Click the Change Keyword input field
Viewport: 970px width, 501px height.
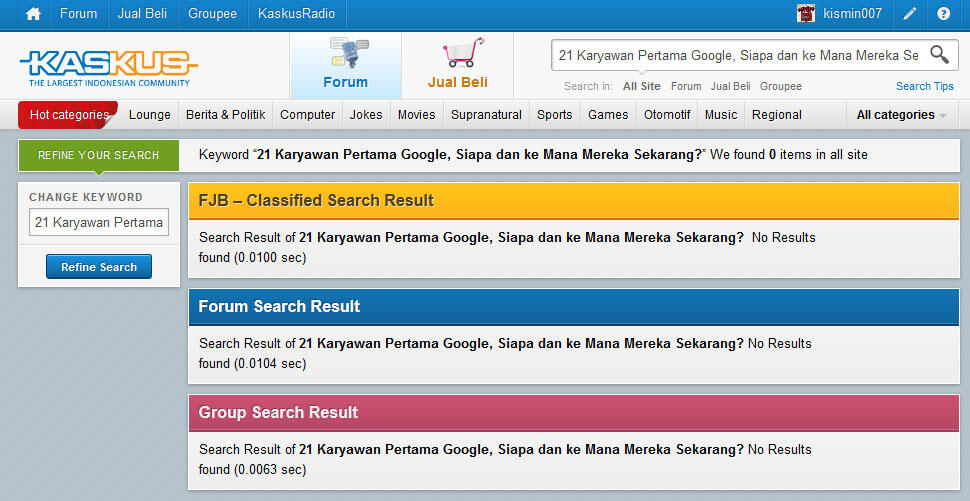[x=99, y=222]
